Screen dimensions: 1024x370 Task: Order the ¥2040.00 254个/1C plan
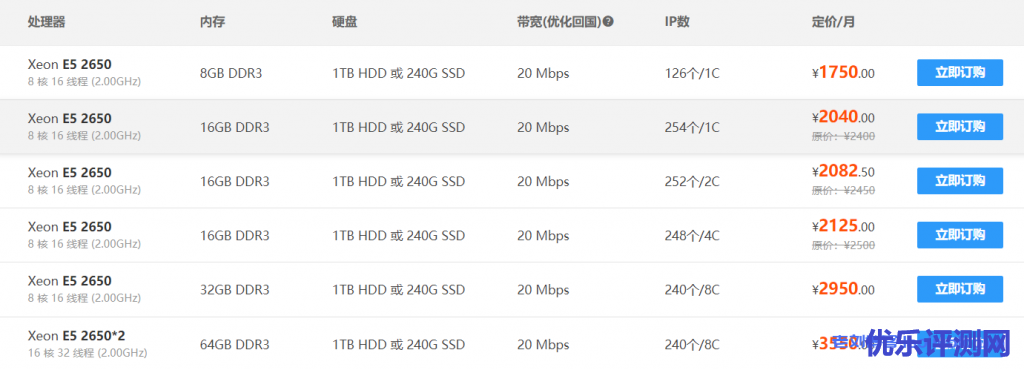click(959, 127)
